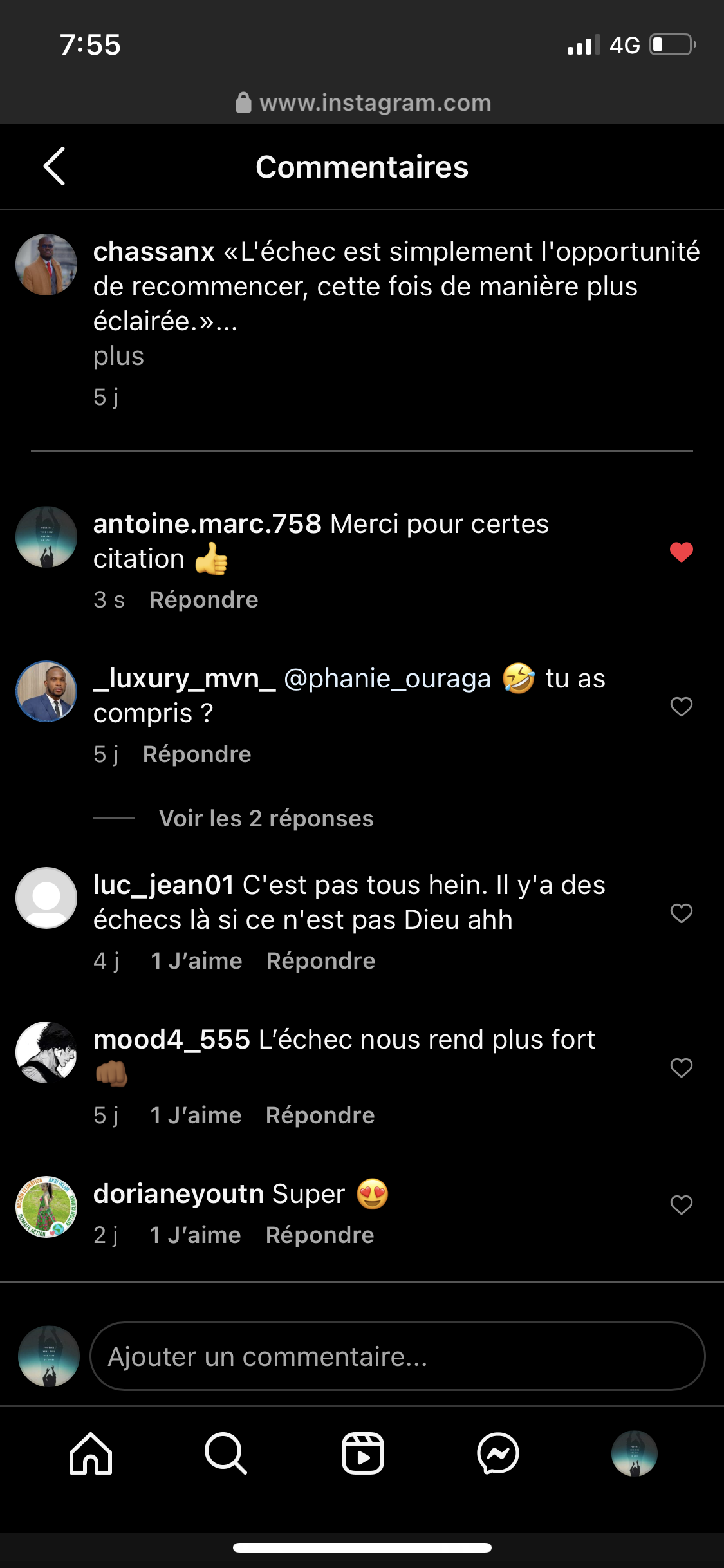Expand caption with "plus"
This screenshot has height=1568, width=724.
[x=118, y=356]
